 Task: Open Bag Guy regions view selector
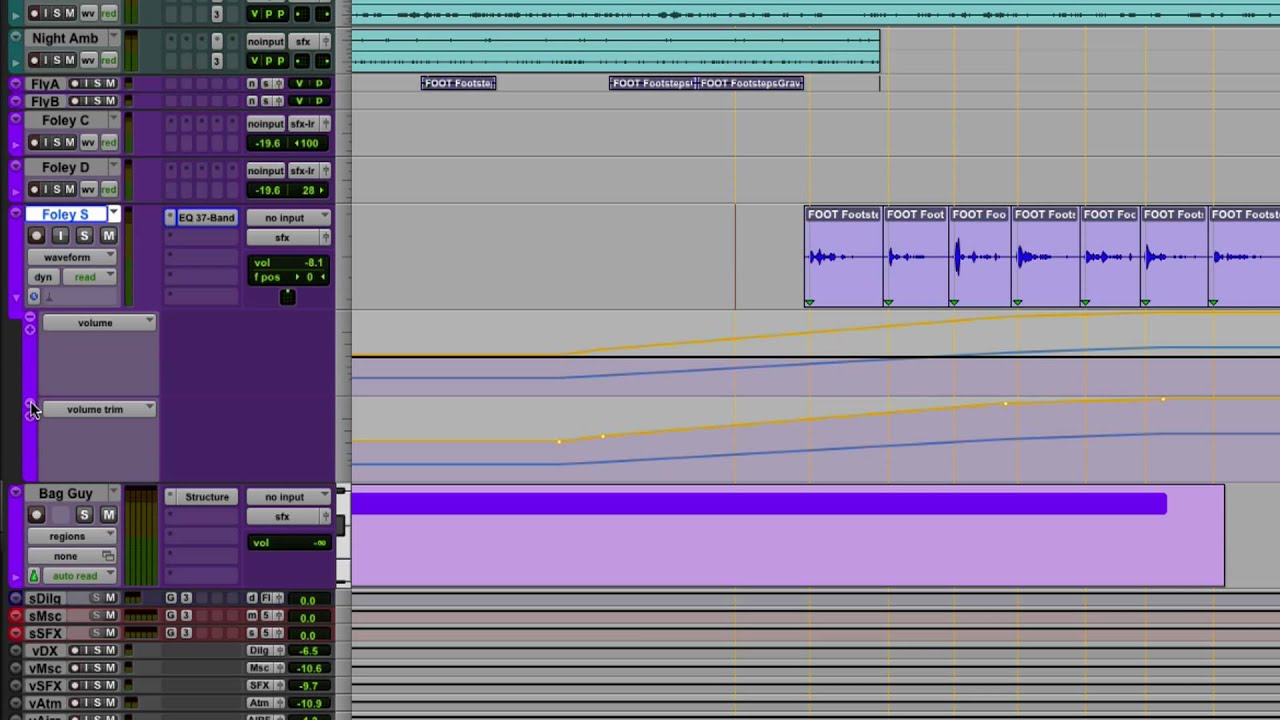(x=72, y=536)
